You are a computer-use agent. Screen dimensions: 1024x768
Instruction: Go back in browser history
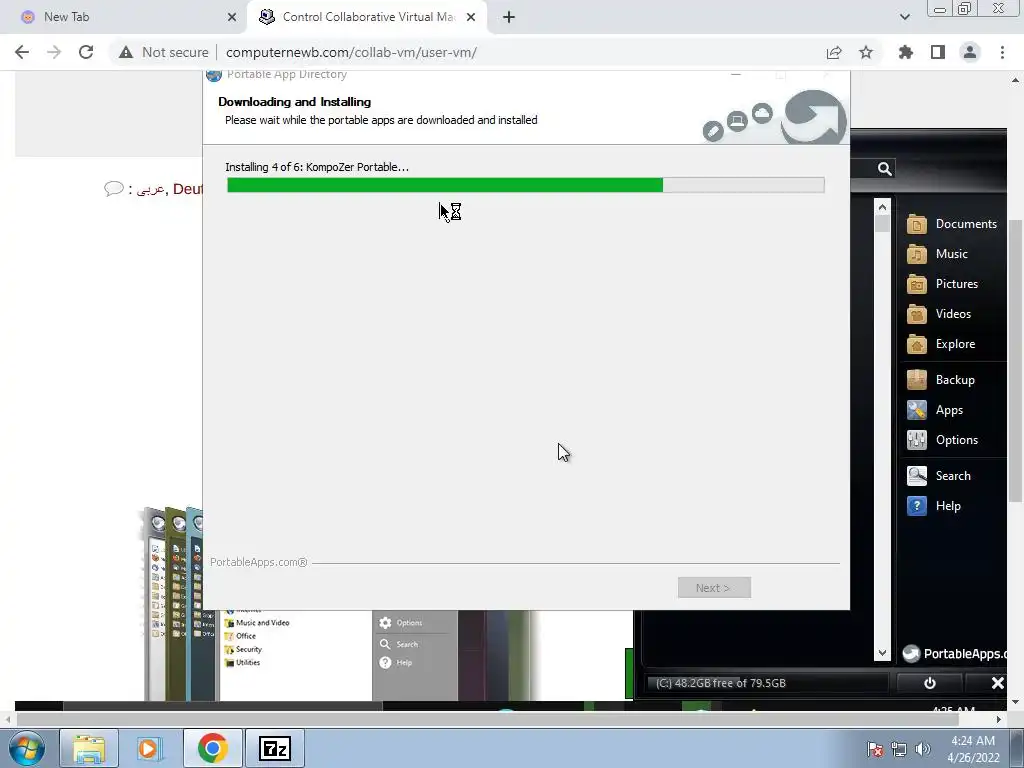tap(22, 52)
